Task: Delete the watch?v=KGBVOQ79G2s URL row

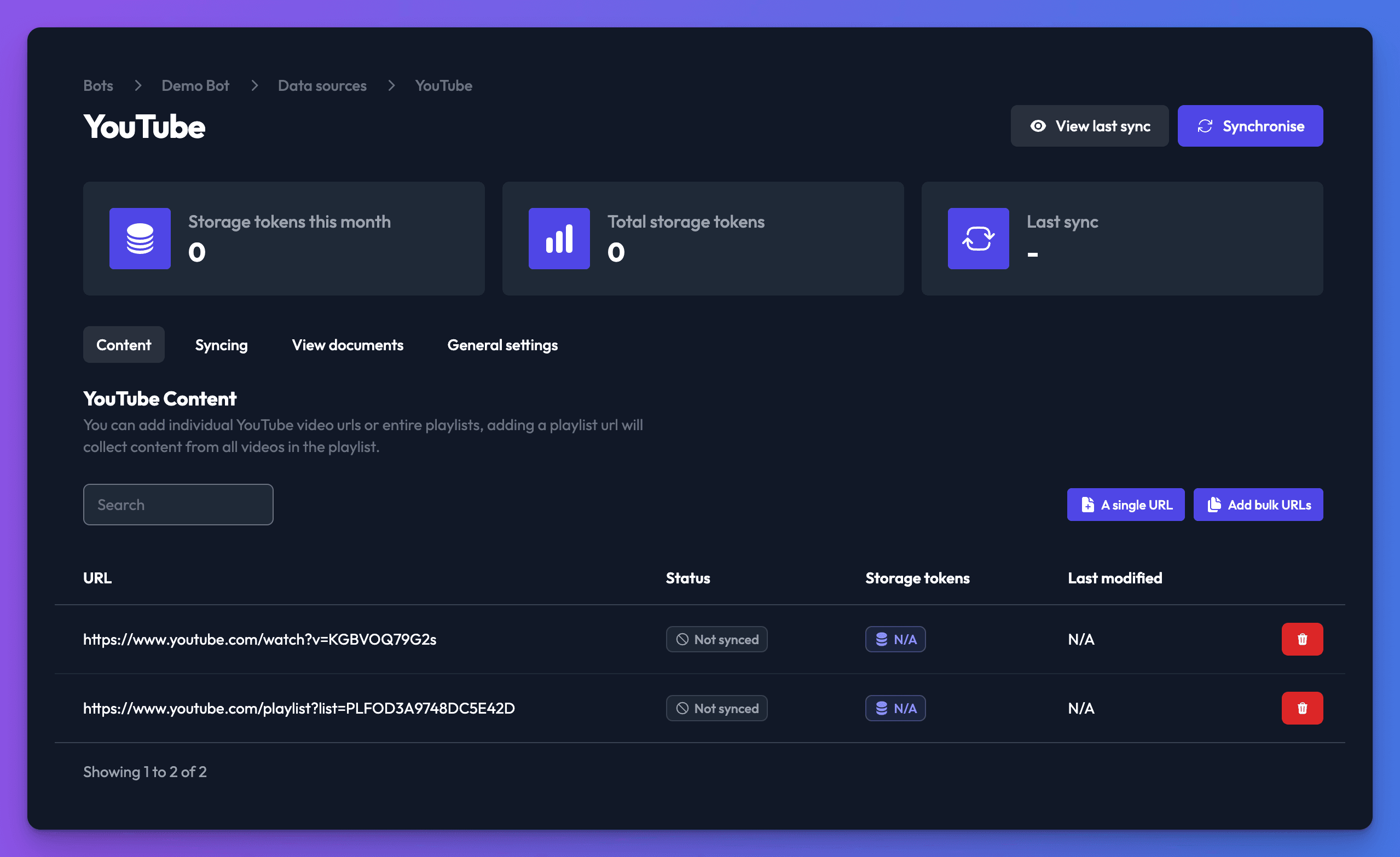Action: pos(1301,639)
